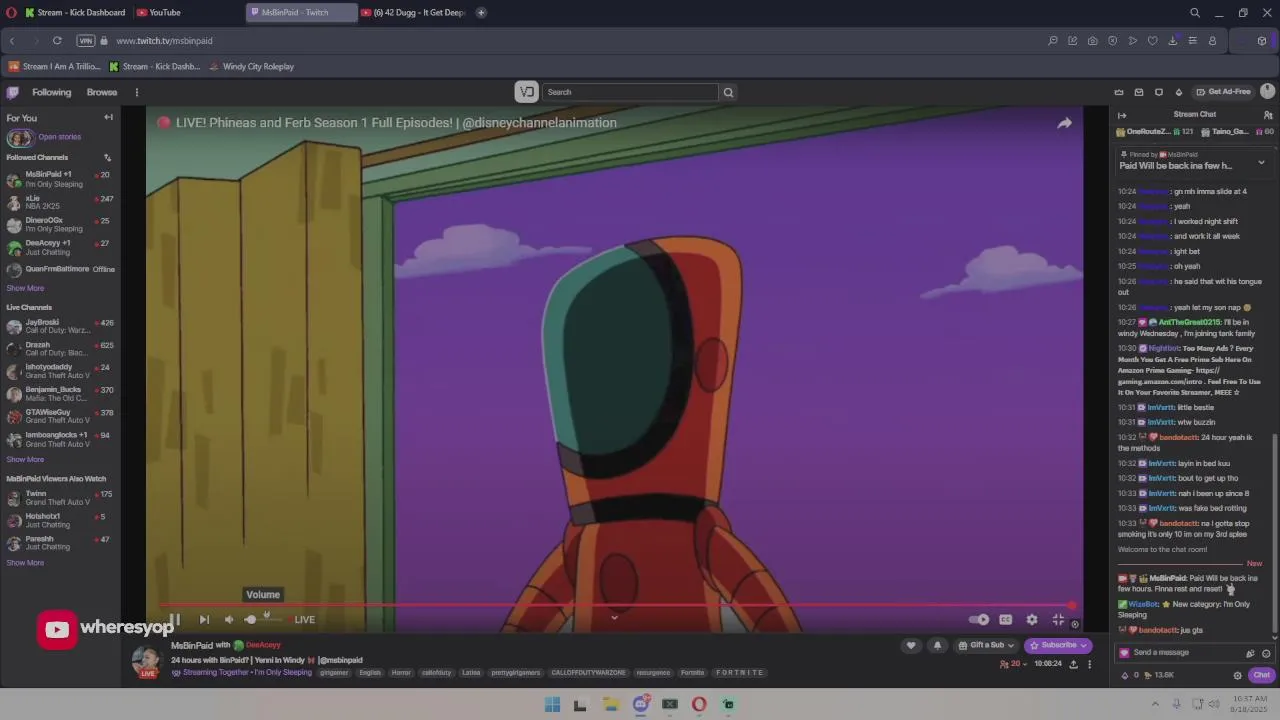Reload the page with the refresh icon

[57, 41]
